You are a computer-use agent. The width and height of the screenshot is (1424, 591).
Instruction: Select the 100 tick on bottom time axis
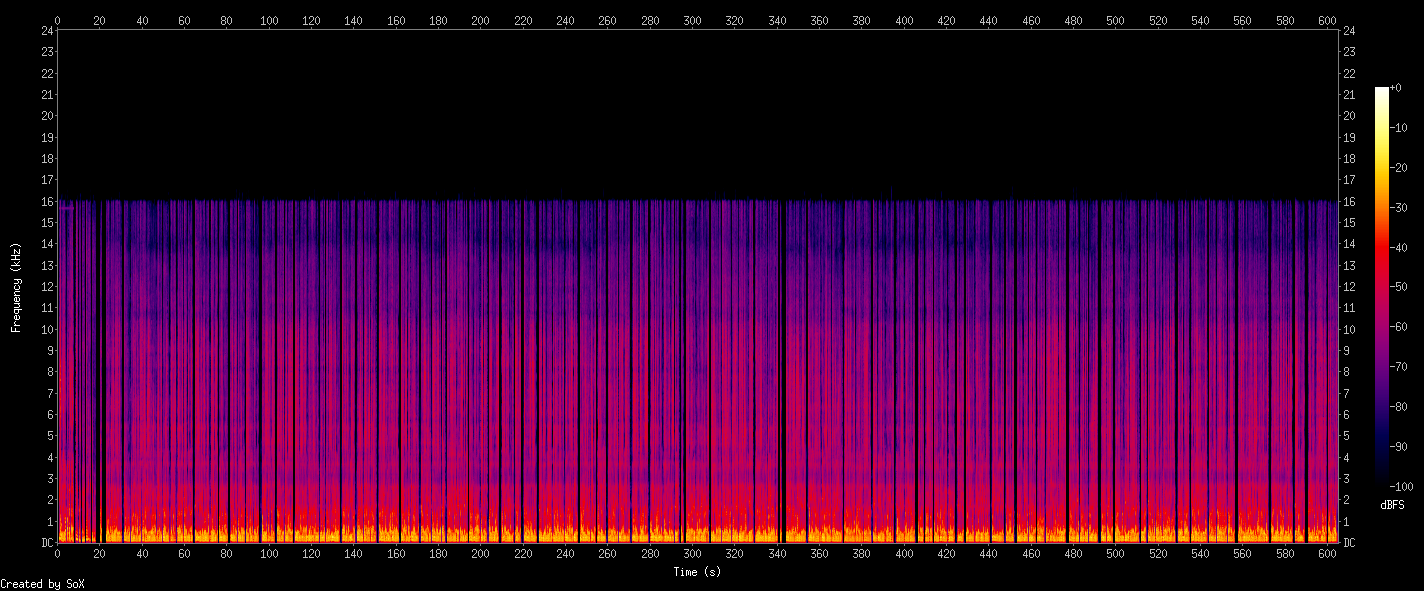(269, 553)
